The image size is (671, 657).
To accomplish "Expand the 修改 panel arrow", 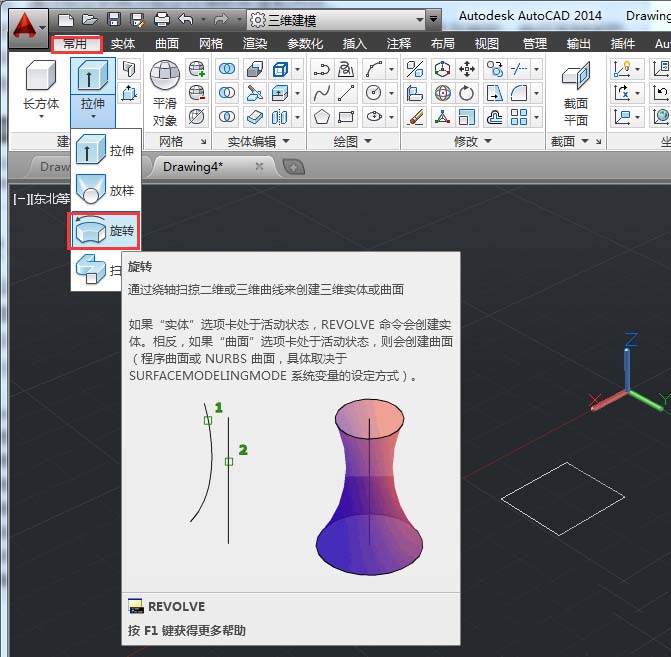I will pos(488,141).
